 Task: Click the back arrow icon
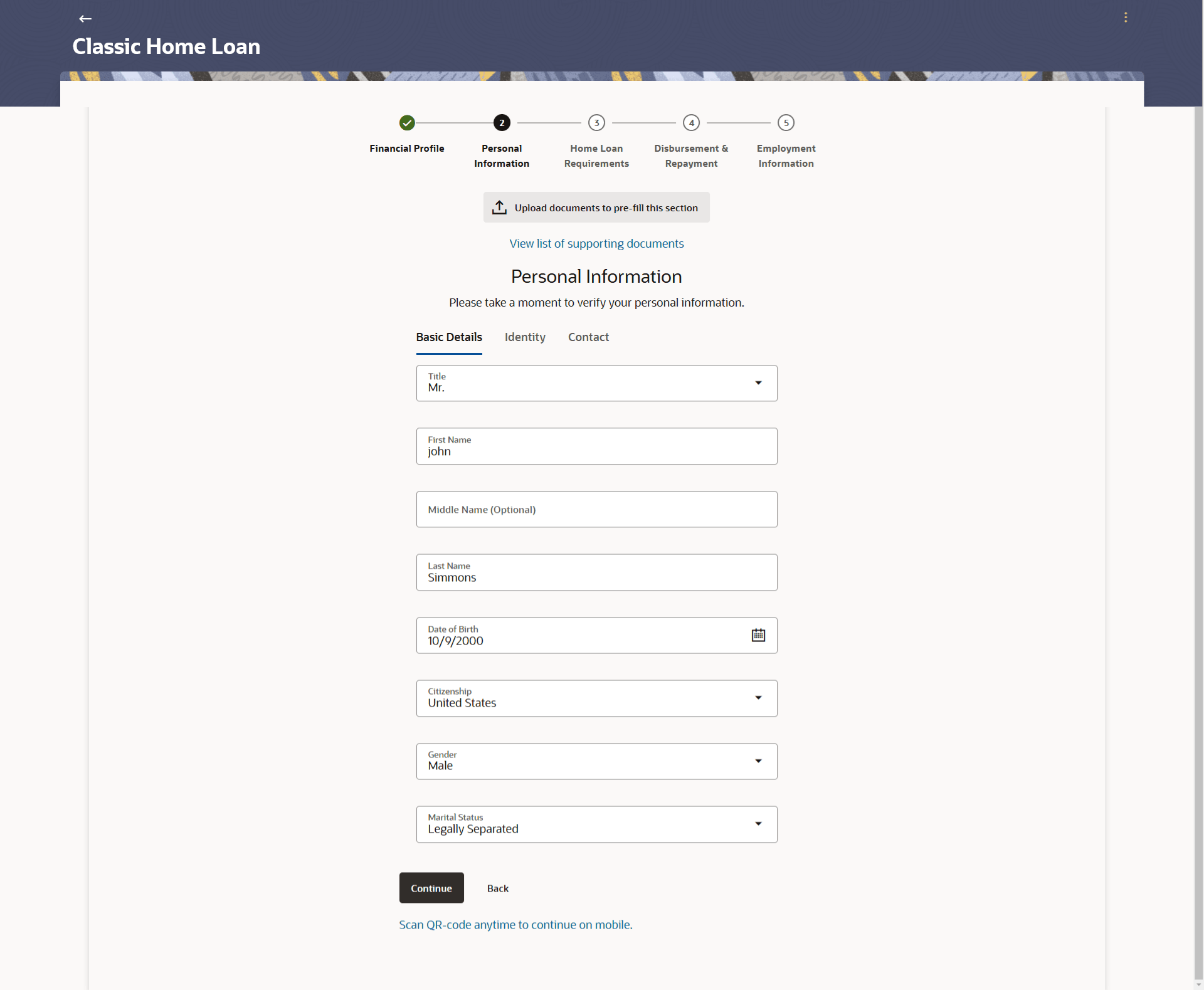pyautogui.click(x=85, y=19)
